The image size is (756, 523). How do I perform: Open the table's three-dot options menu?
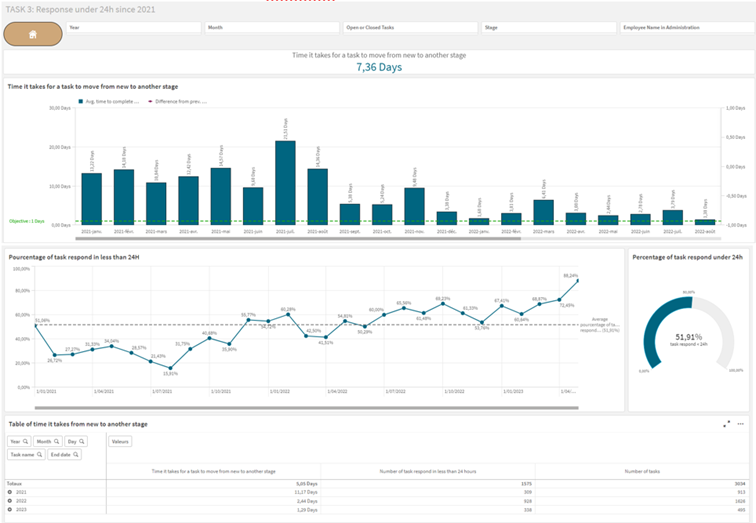coord(740,424)
